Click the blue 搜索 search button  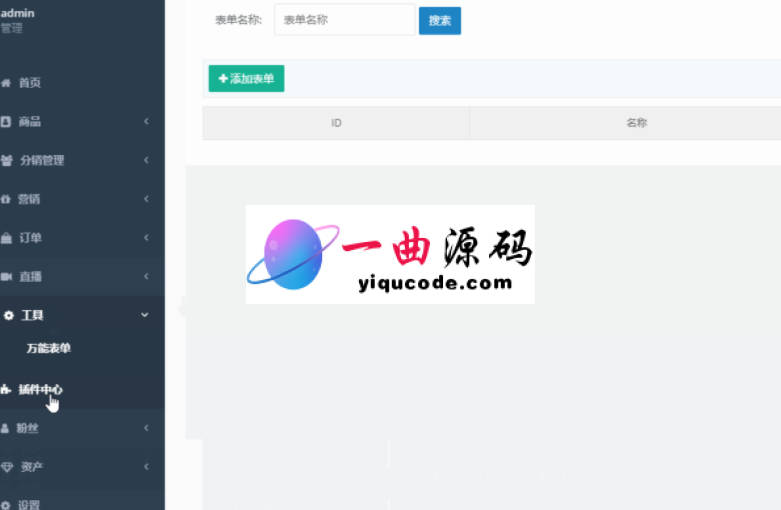coord(440,20)
